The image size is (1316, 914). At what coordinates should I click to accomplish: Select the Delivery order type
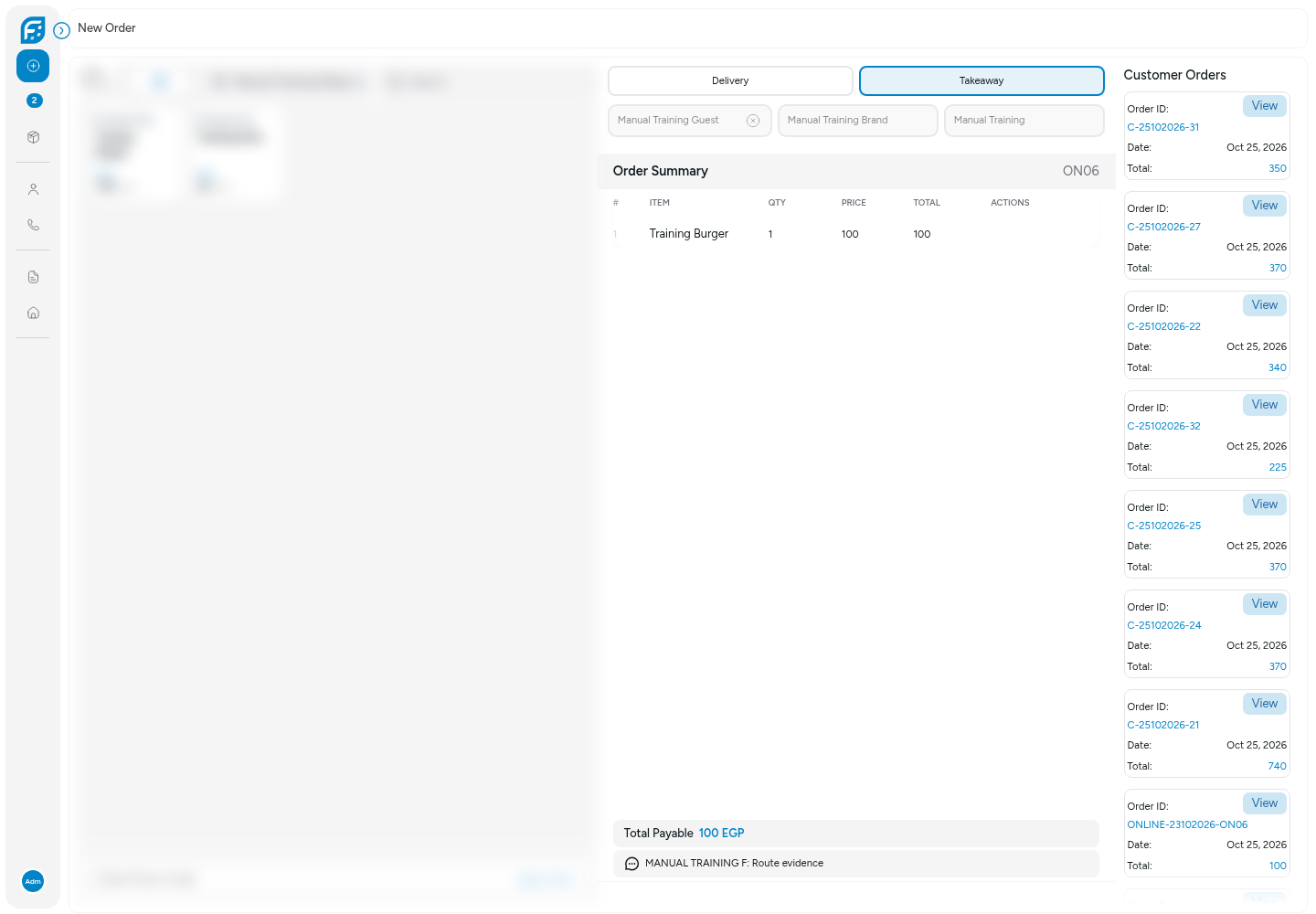point(730,80)
